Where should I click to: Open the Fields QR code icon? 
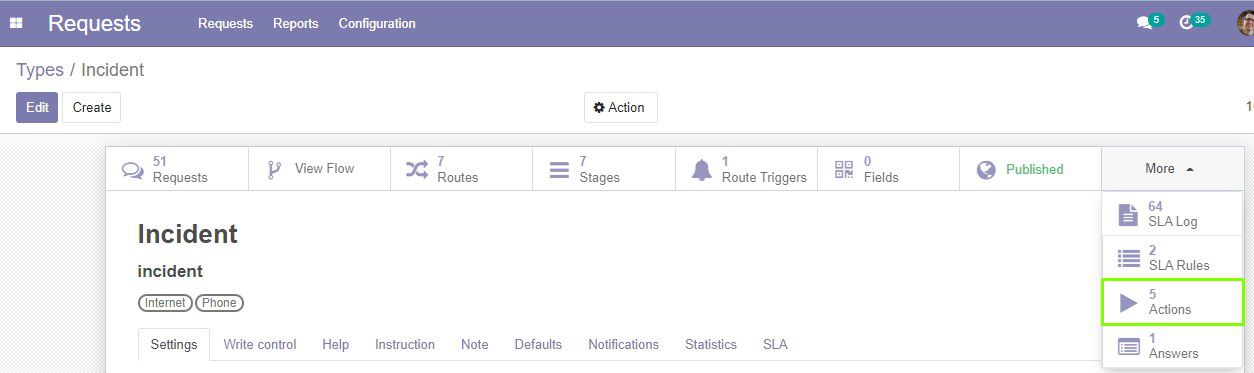click(x=844, y=170)
